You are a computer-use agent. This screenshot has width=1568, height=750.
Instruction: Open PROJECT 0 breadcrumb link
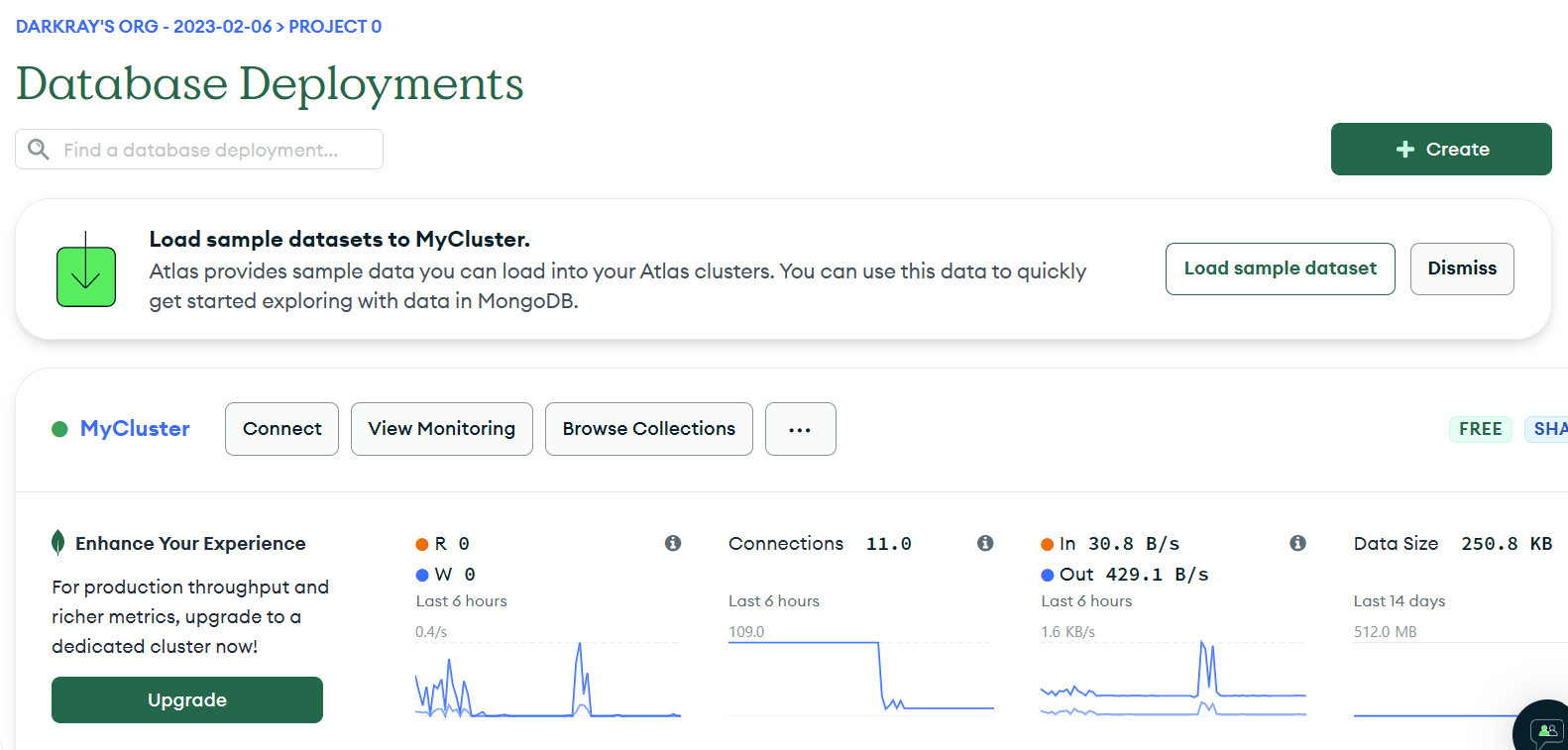[335, 27]
